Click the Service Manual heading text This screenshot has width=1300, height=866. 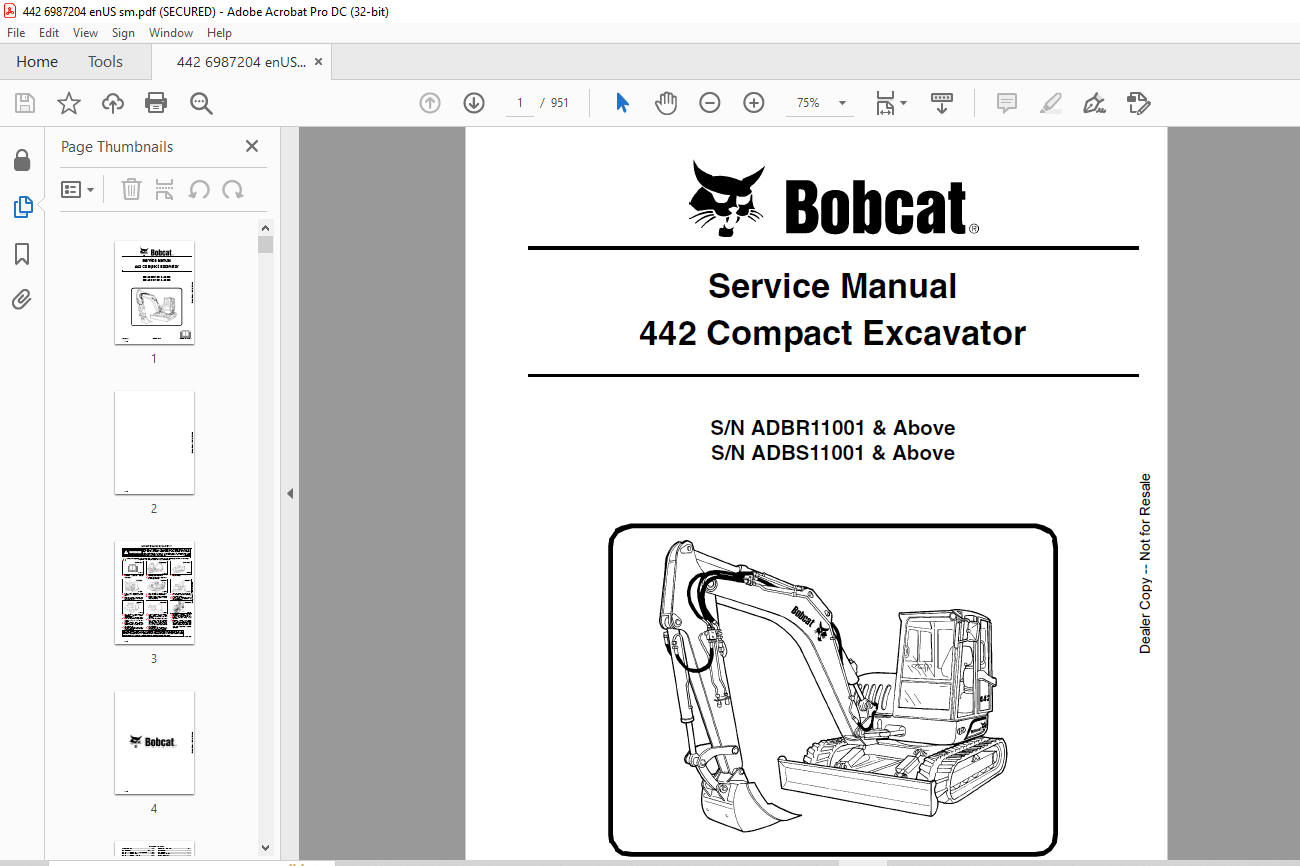tap(832, 286)
